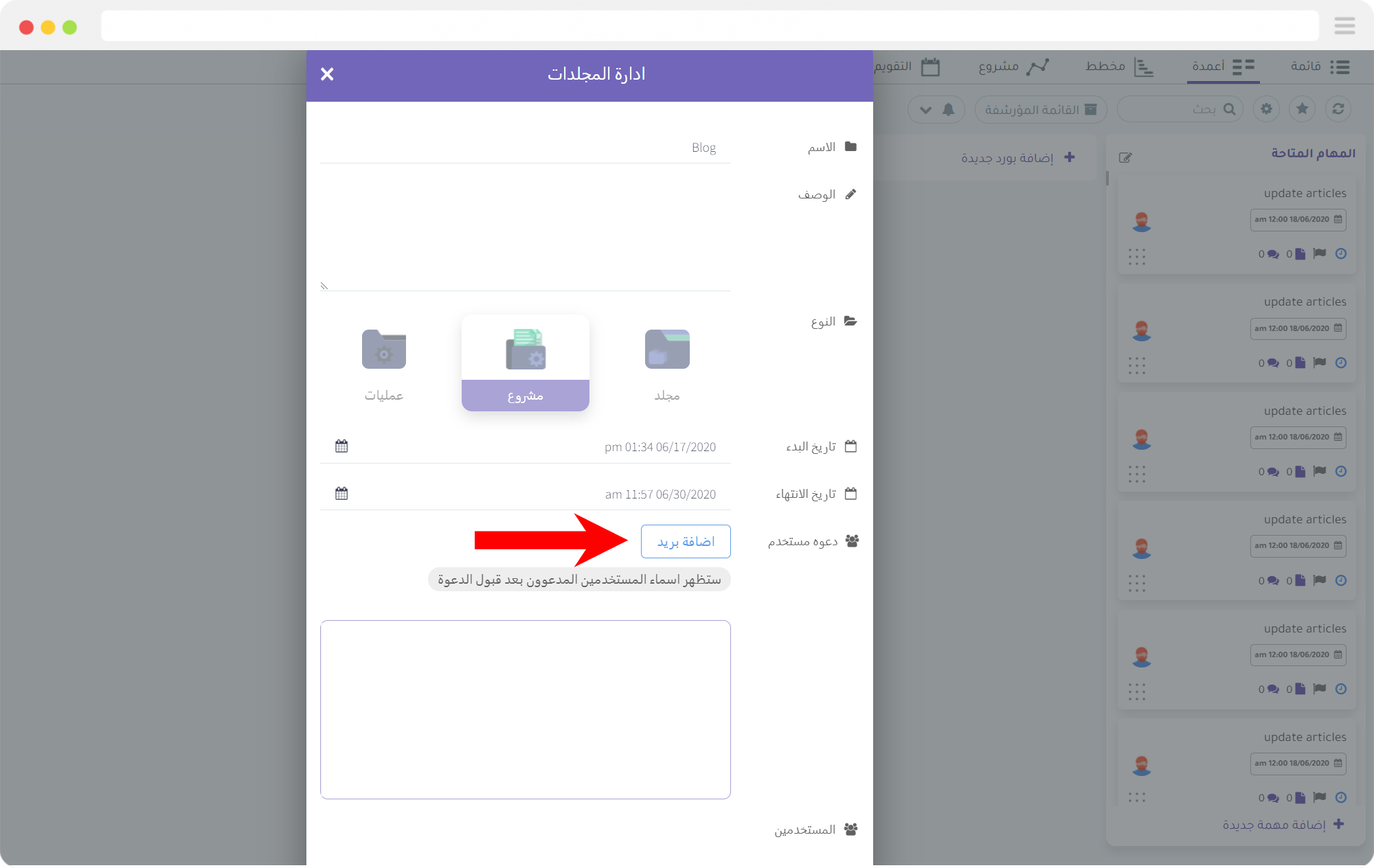
Task: Click the clock icon on fourth task card
Action: (1341, 580)
